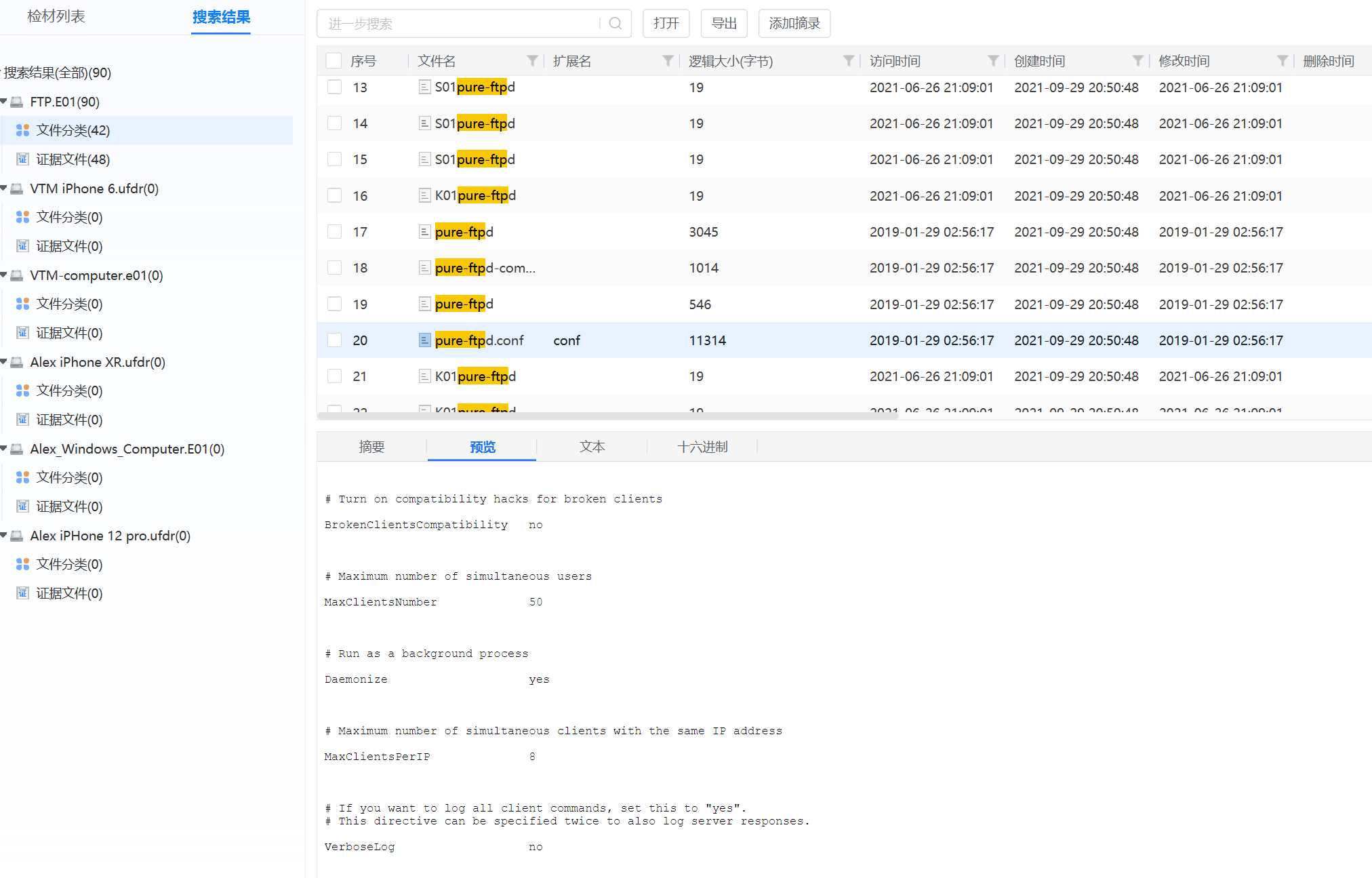Screen dimensions: 1372x878
Task: Click file icon of row 21 K01pure-ftpd
Action: click(x=424, y=376)
